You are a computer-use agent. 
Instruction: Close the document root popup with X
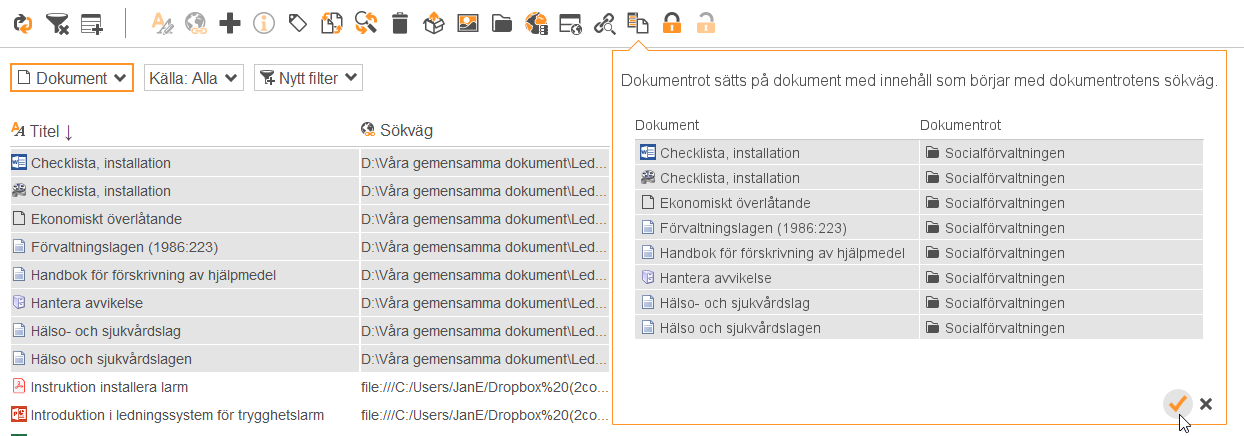click(1206, 404)
